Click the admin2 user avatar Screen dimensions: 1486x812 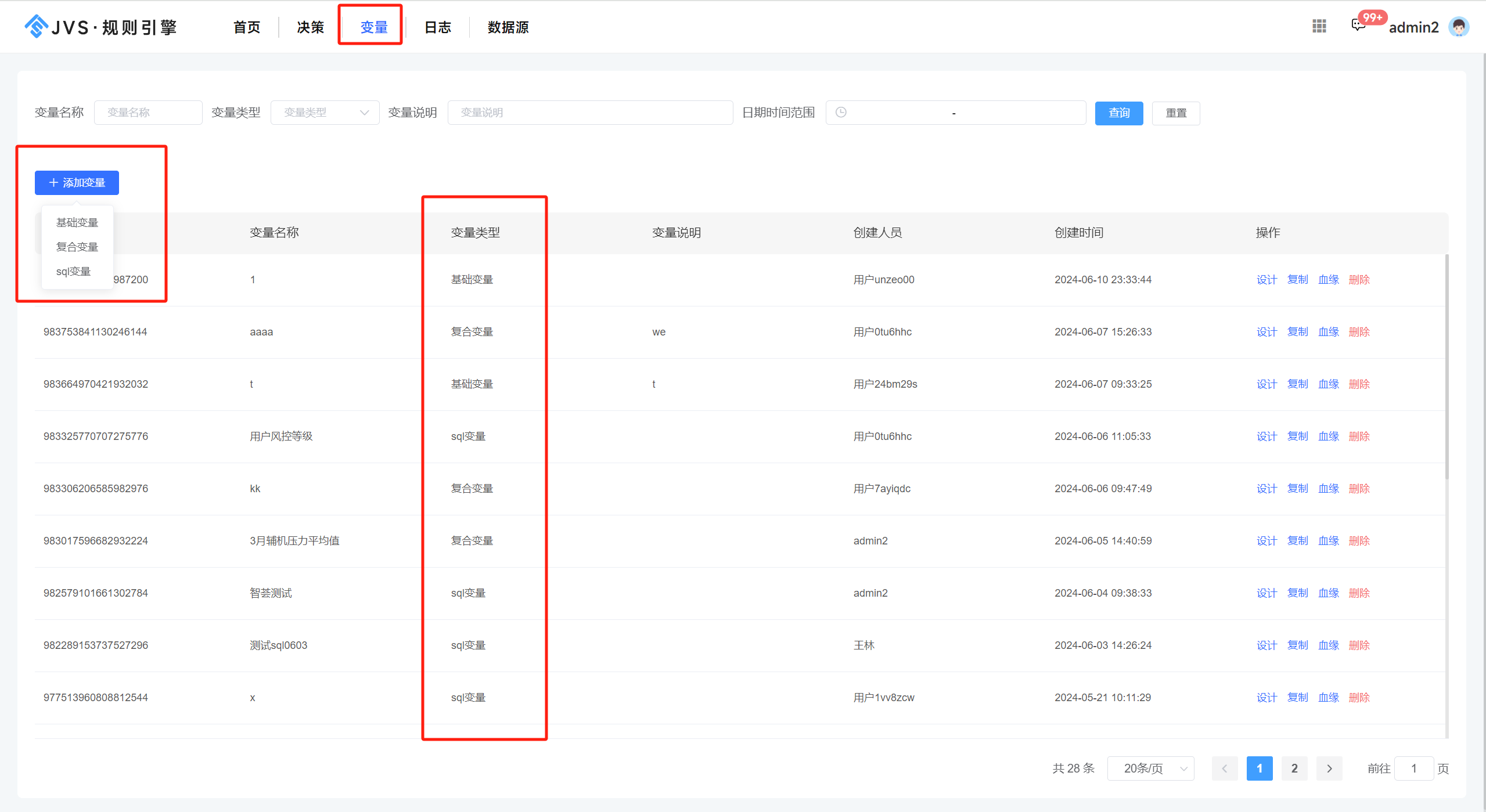click(x=1458, y=27)
